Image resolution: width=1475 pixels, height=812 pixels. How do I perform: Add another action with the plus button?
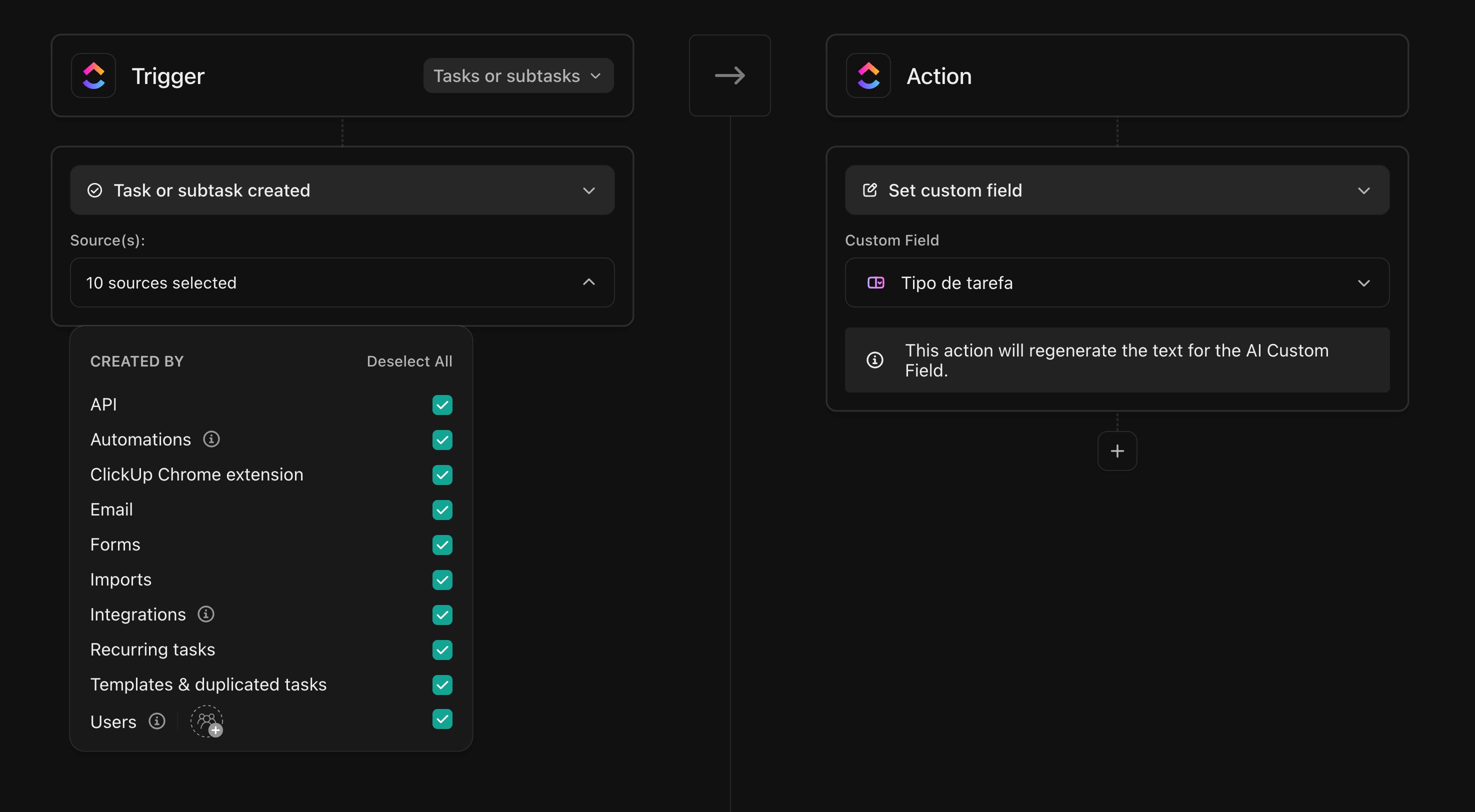tap(1117, 451)
